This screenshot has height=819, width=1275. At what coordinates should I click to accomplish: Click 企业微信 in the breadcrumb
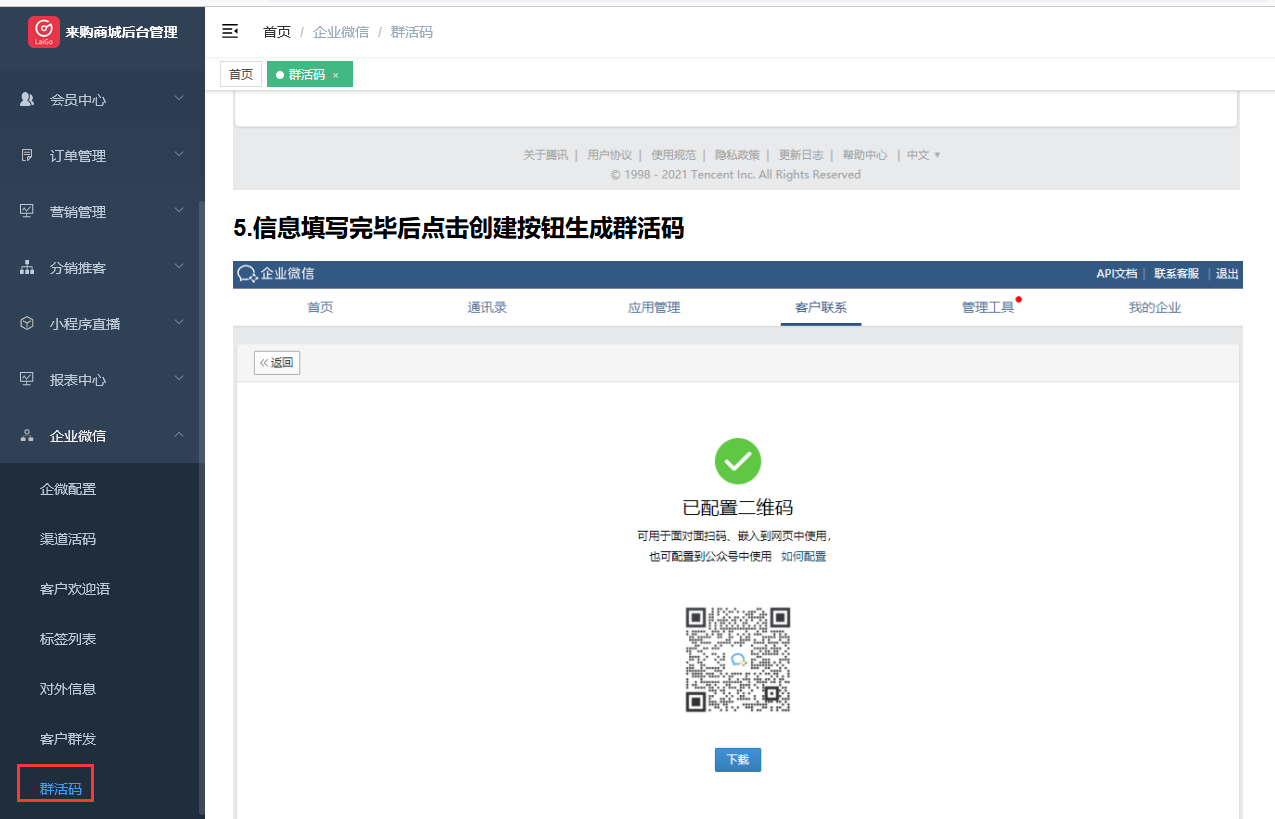341,32
